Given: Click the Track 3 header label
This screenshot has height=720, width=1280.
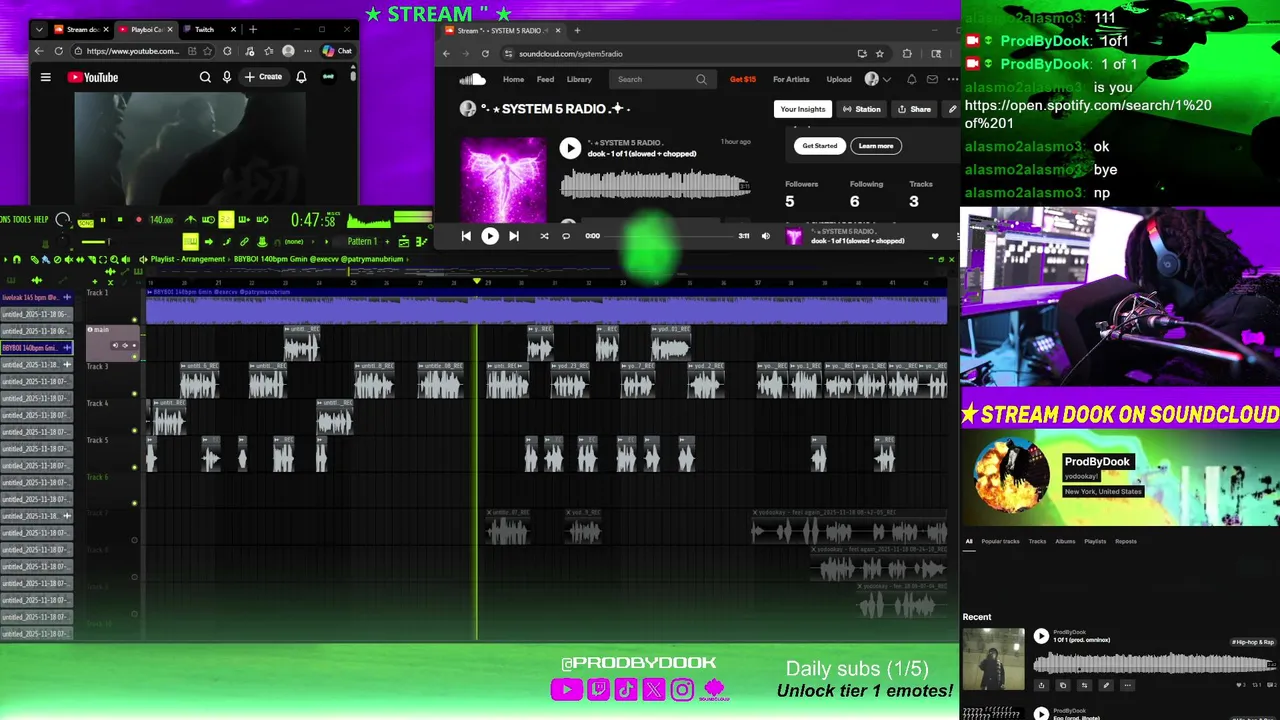Looking at the screenshot, I should point(97,366).
